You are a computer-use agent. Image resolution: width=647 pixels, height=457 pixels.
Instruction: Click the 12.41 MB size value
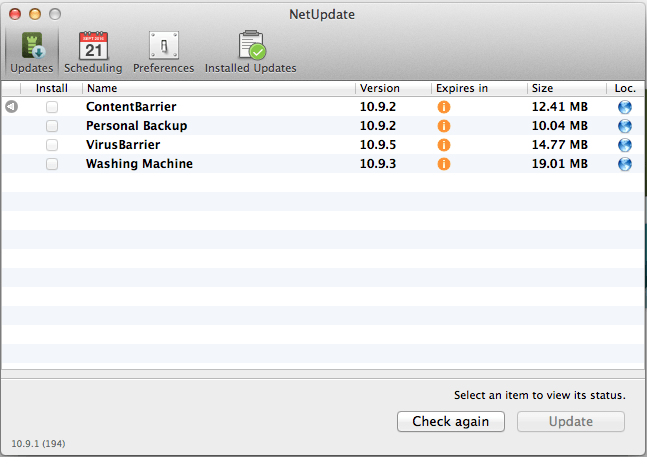[560, 107]
